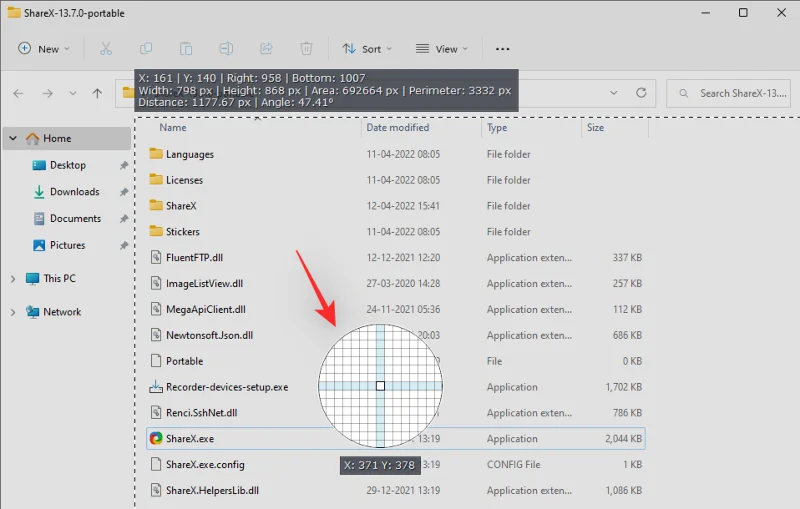This screenshot has height=509, width=800.
Task: Open the address bar history dropdown
Action: pyautogui.click(x=614, y=93)
